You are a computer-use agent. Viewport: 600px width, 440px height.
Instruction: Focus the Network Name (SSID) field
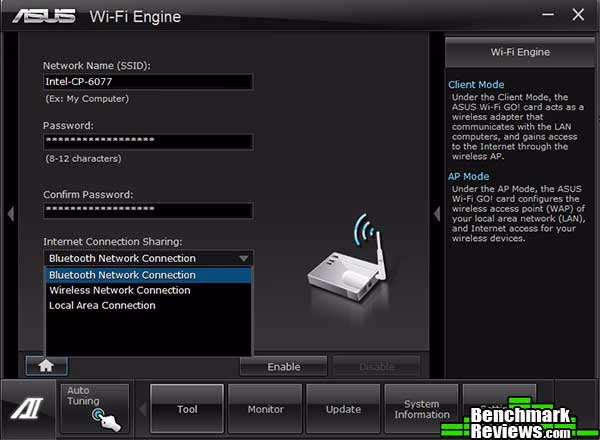(x=148, y=81)
